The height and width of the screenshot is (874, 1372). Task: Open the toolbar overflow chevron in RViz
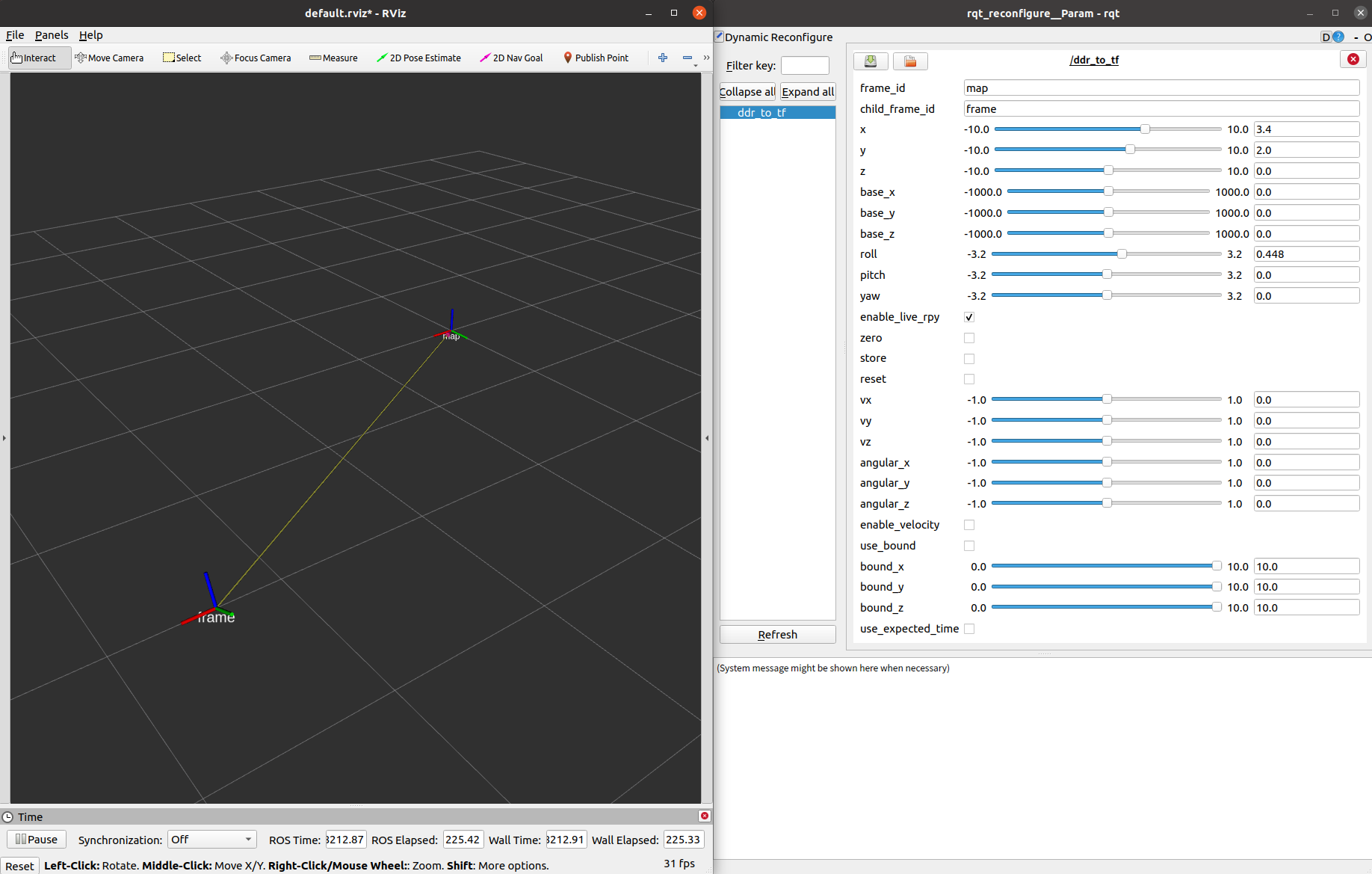(705, 58)
